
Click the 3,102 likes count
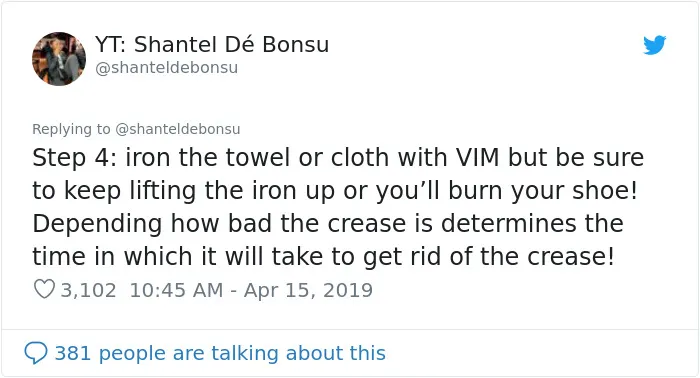(88, 290)
